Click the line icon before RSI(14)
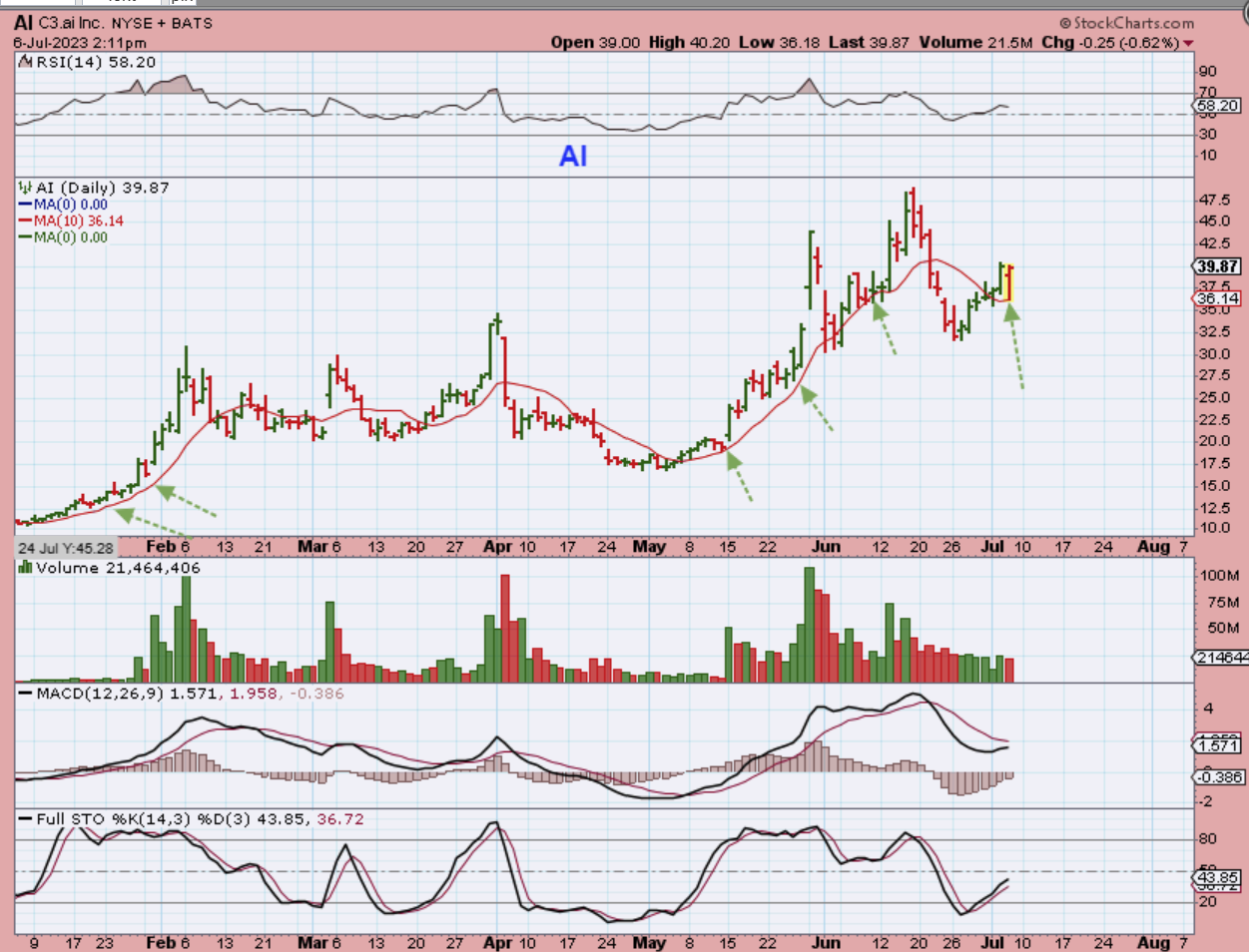This screenshot has width=1249, height=952. click(x=26, y=62)
